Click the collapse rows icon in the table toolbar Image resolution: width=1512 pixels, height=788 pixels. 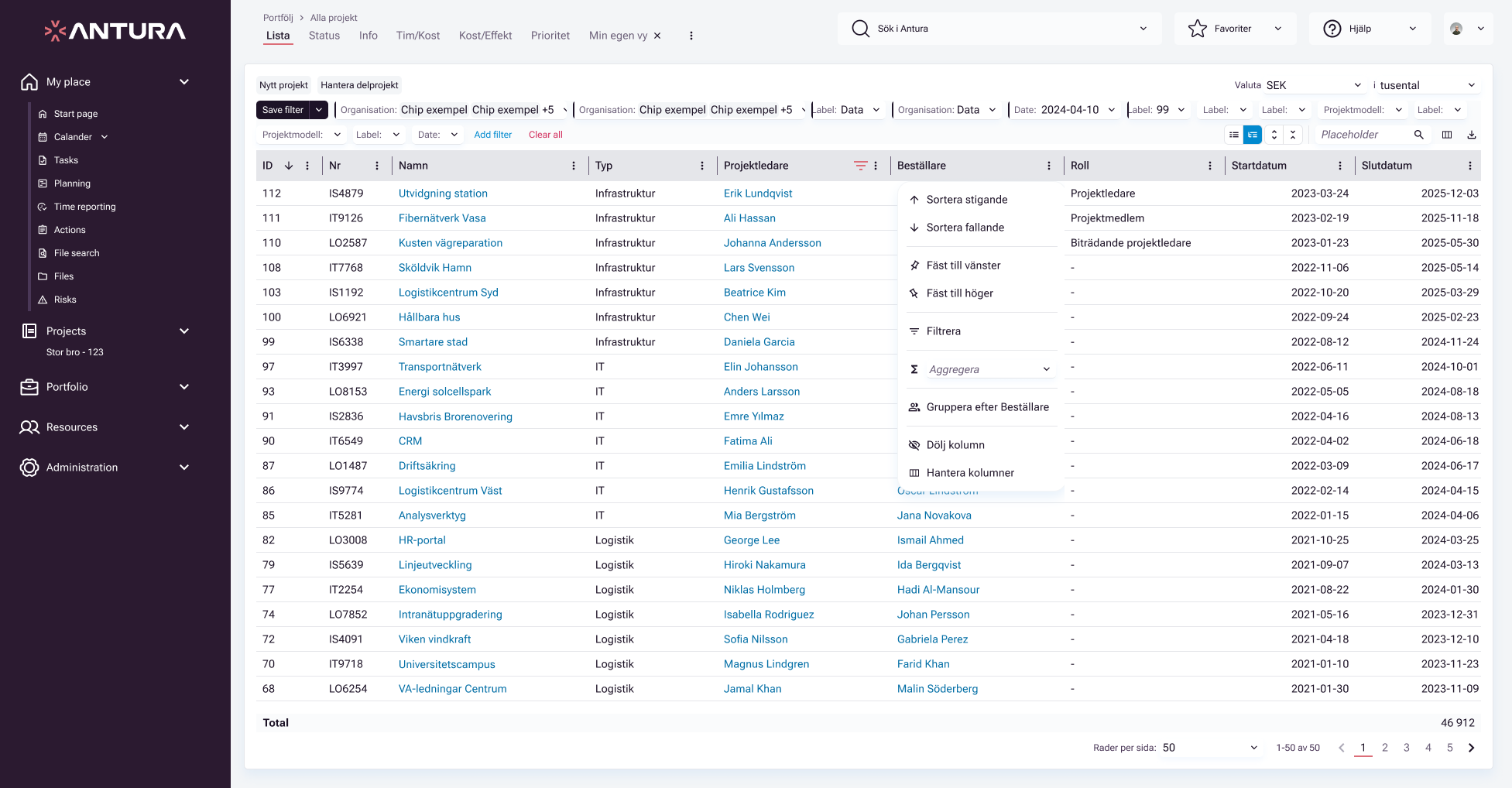point(1293,135)
